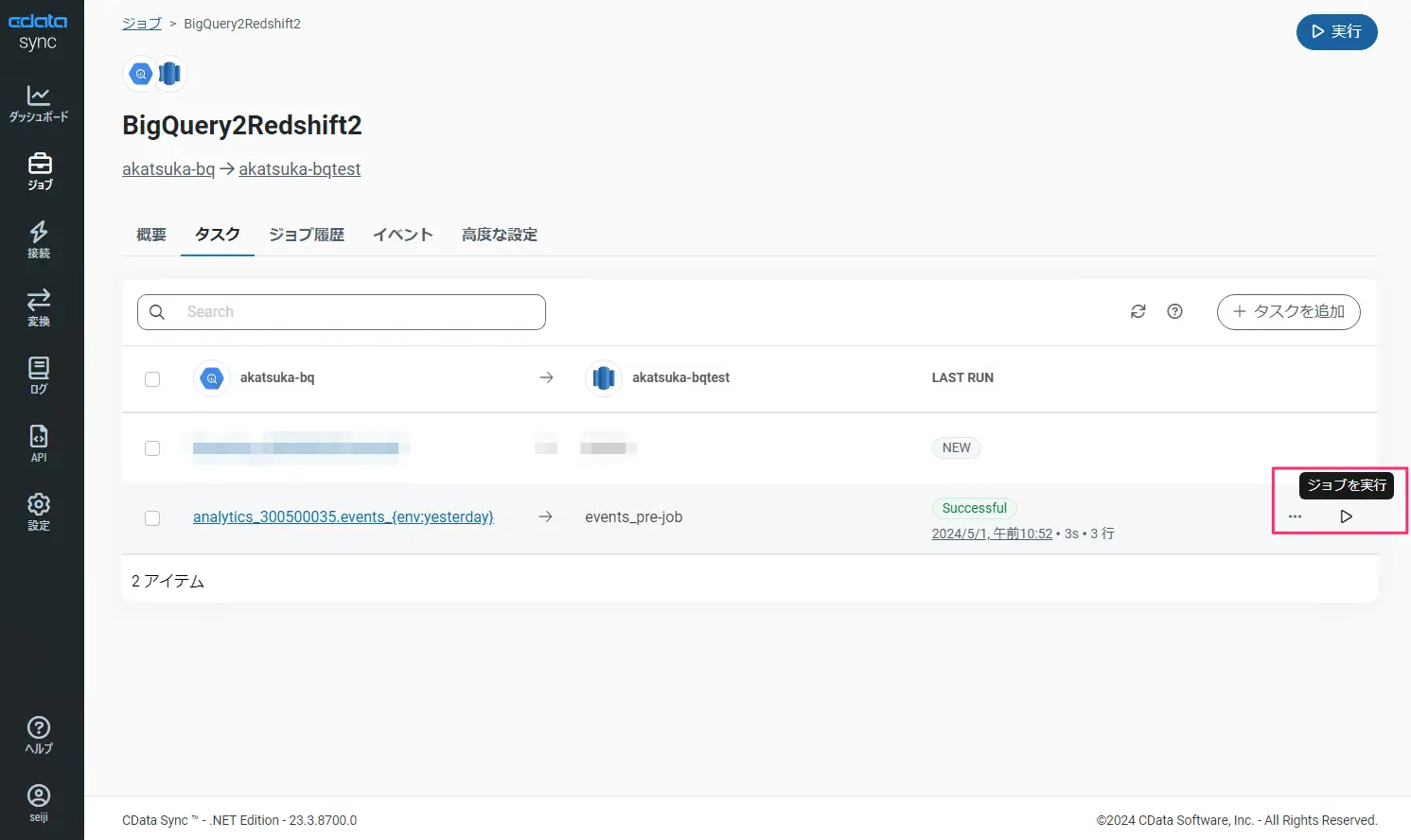Open the Dashboard (ダッシュボード) sidebar icon
This screenshot has width=1411, height=840.
tap(39, 103)
